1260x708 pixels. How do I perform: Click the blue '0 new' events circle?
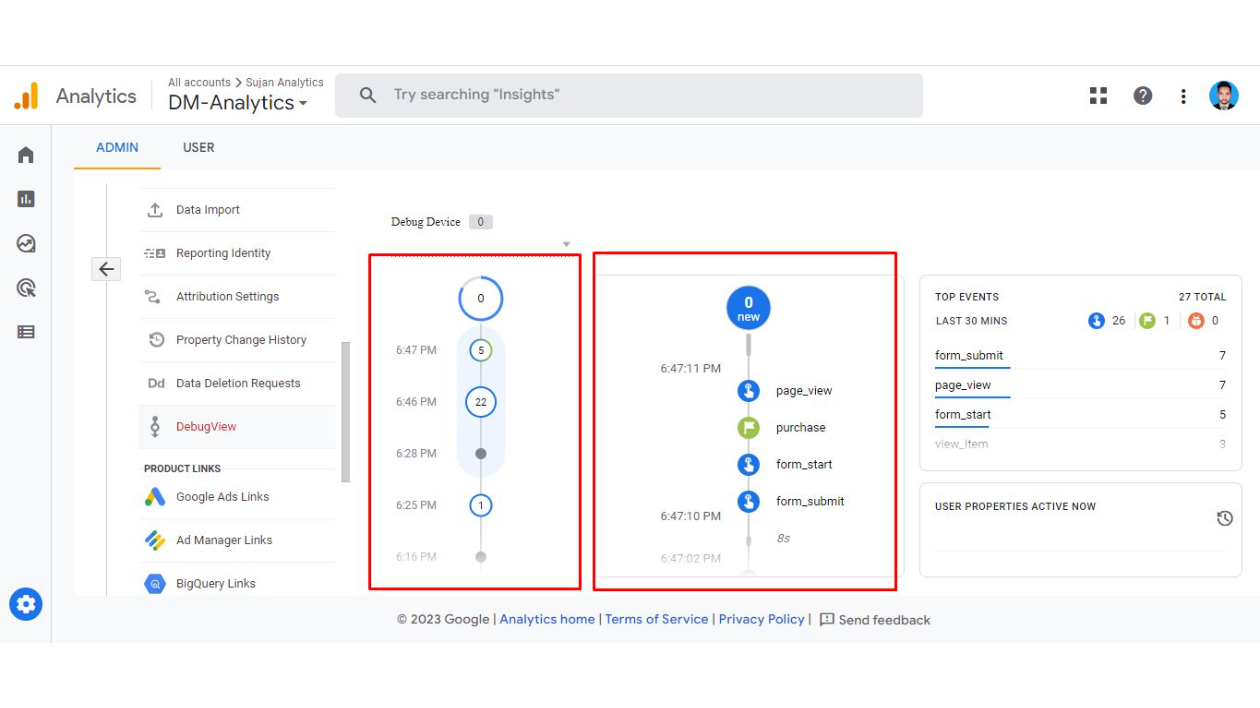coord(748,309)
